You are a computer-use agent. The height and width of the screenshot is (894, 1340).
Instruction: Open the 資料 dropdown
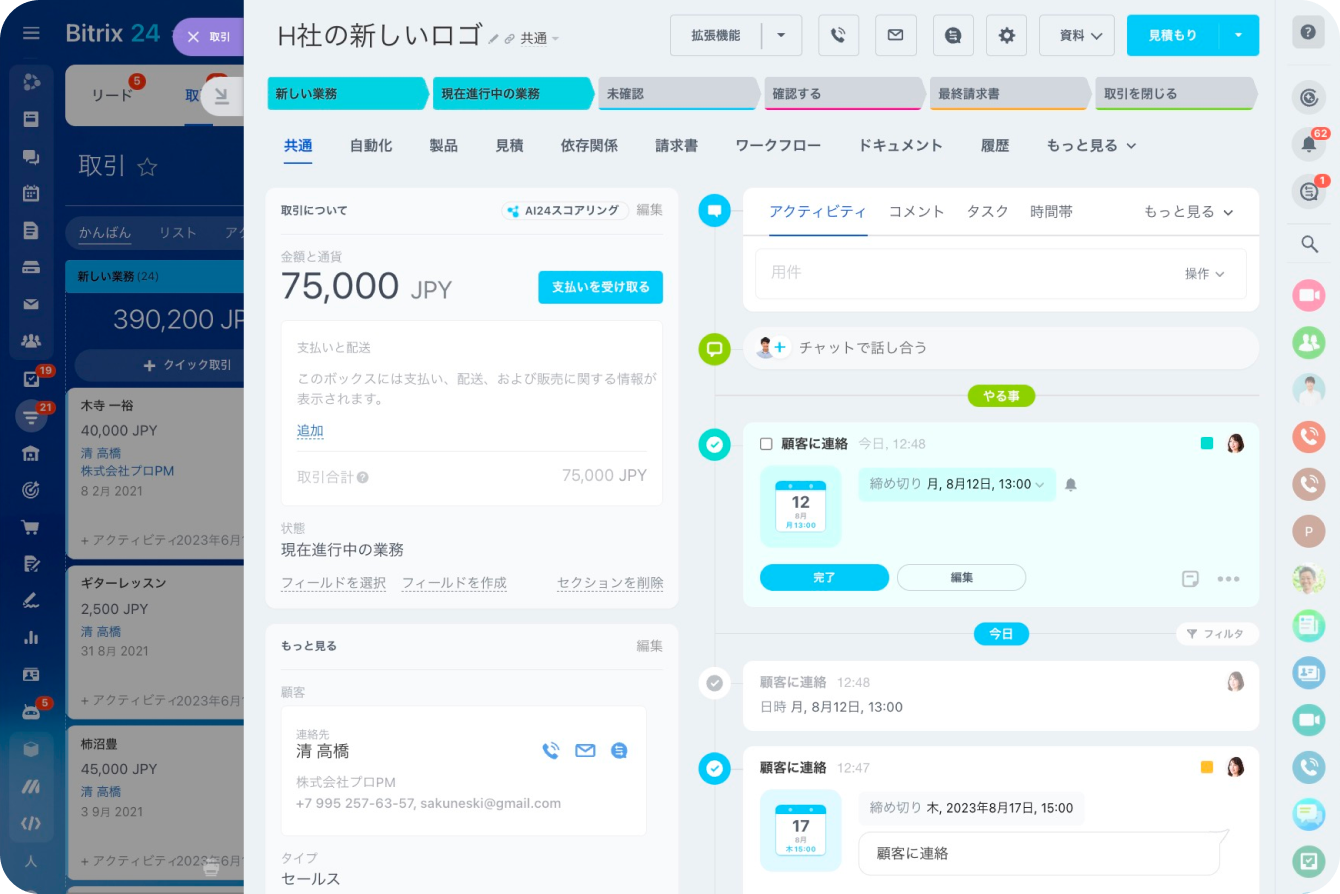[x=1077, y=35]
